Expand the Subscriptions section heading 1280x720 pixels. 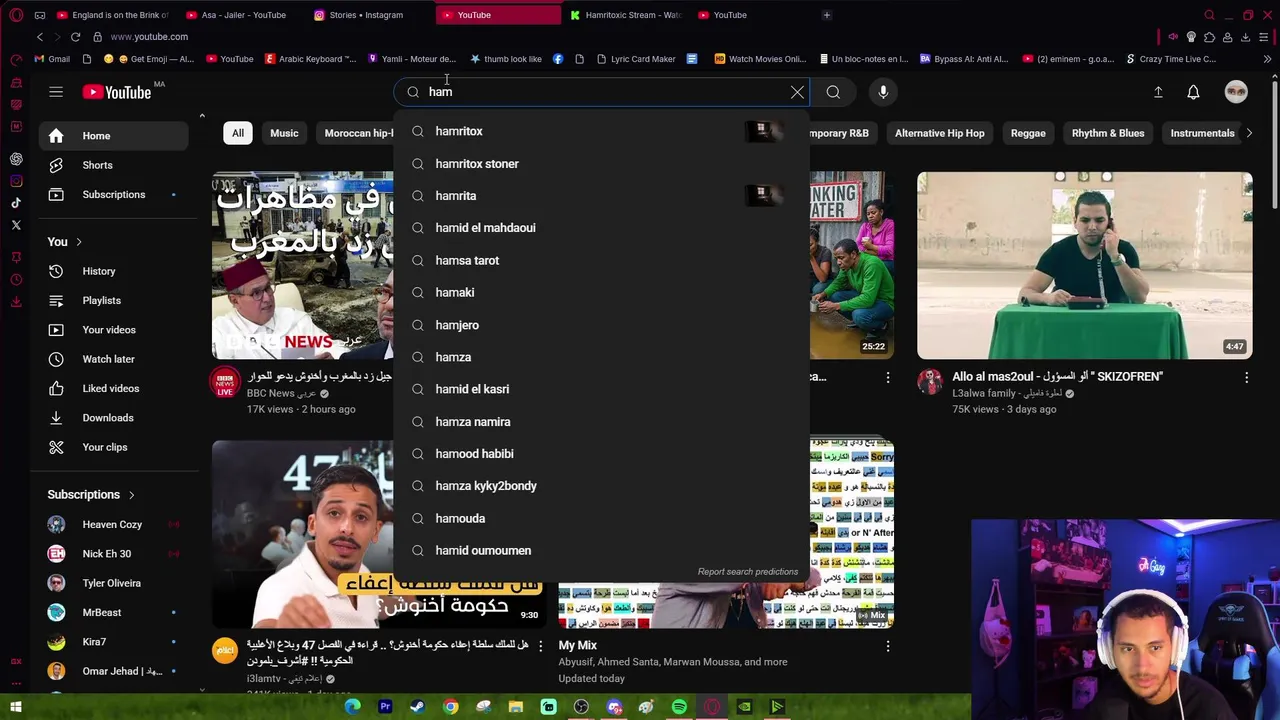point(91,495)
